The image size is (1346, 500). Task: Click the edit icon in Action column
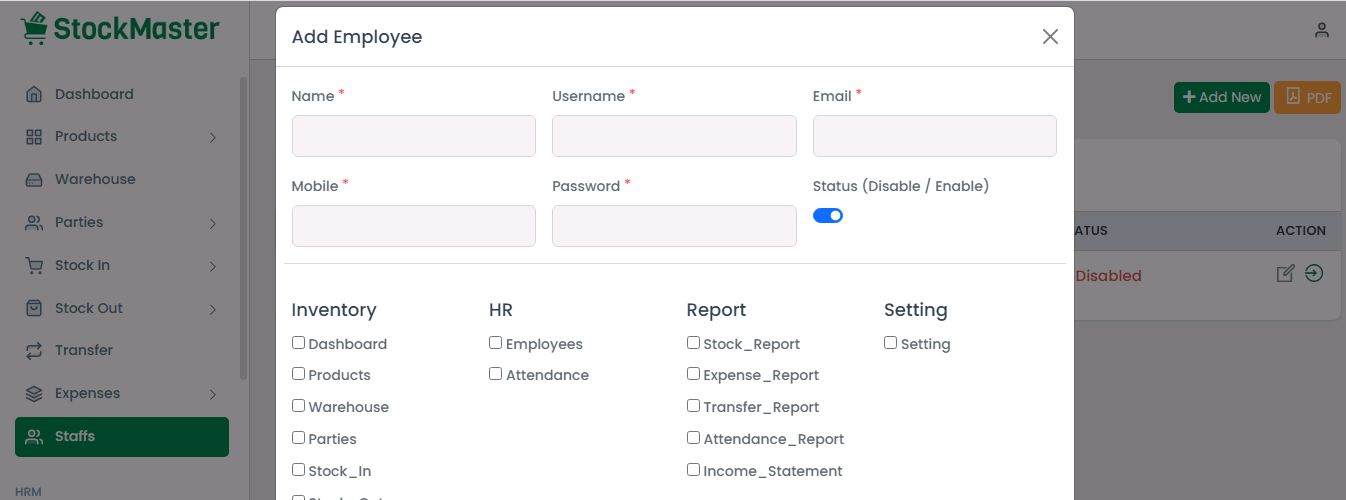pos(1286,274)
